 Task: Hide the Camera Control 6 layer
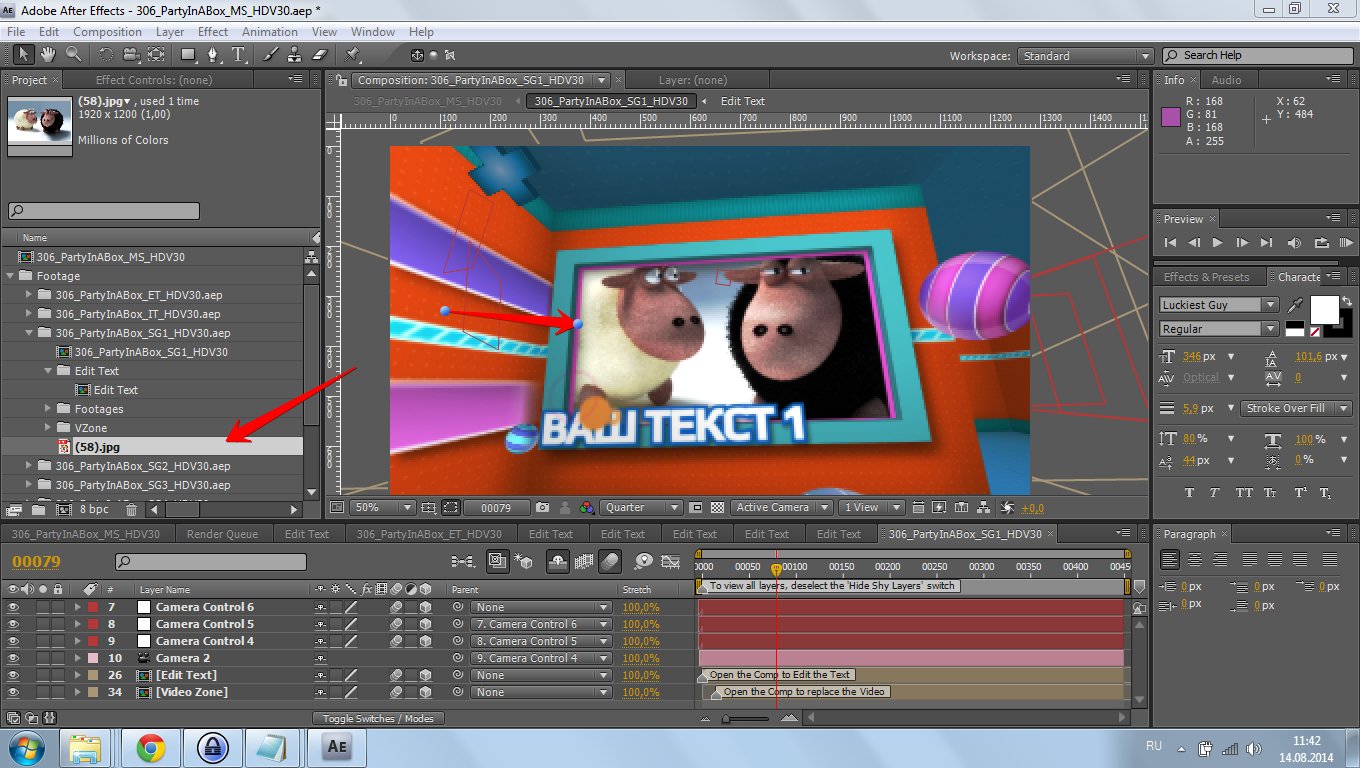(x=13, y=607)
